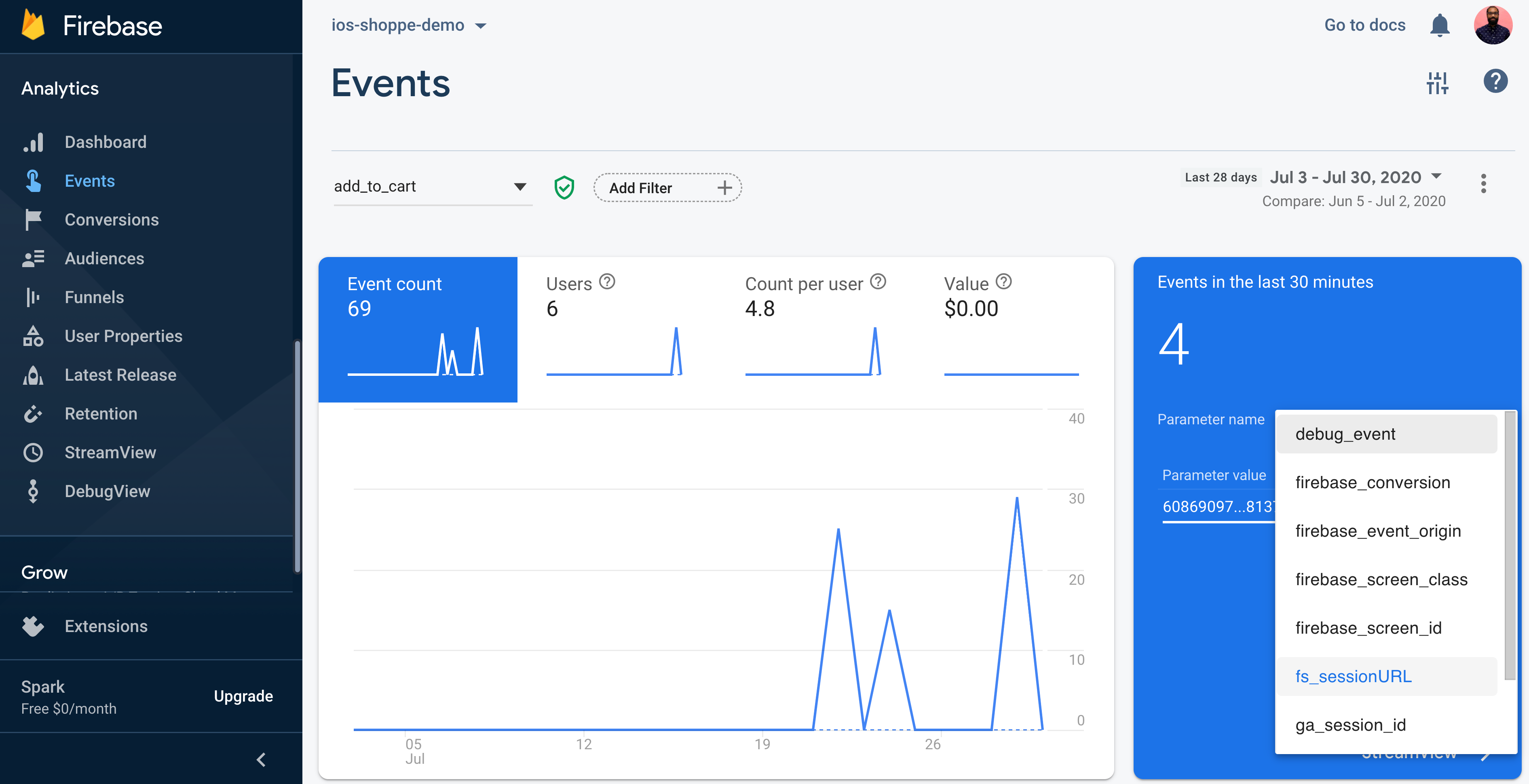Click the plus icon in Add Filter

click(x=724, y=188)
